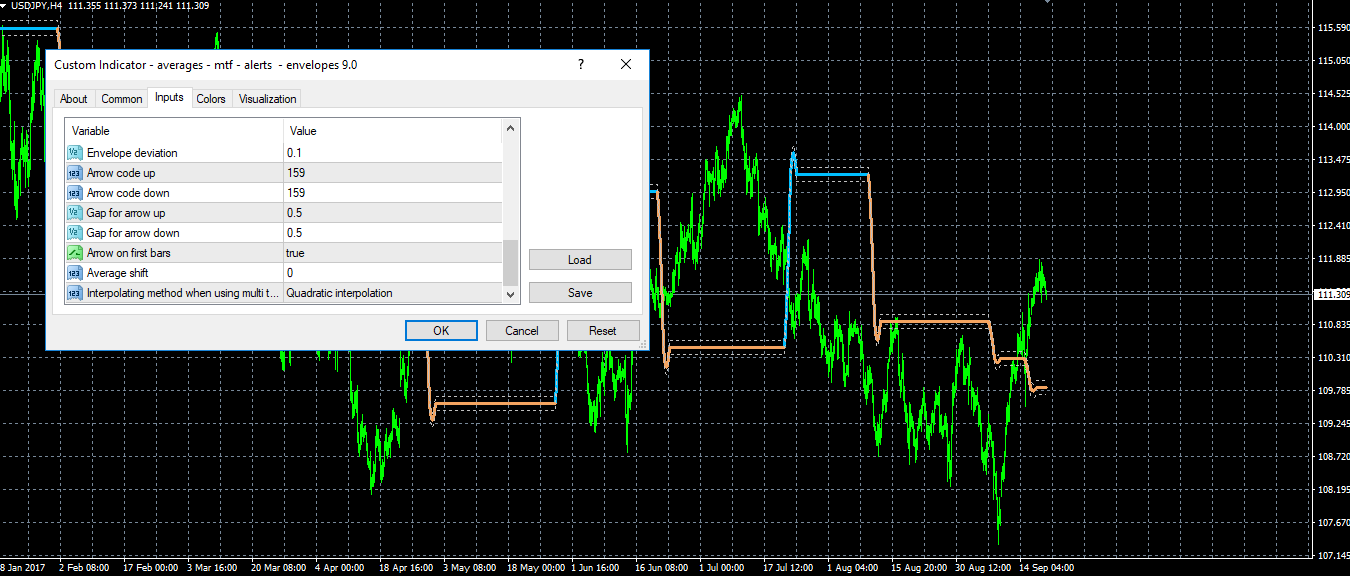Click the Gap for arrow down row icon
Screen dimensions: 1350x576
[x=75, y=233]
